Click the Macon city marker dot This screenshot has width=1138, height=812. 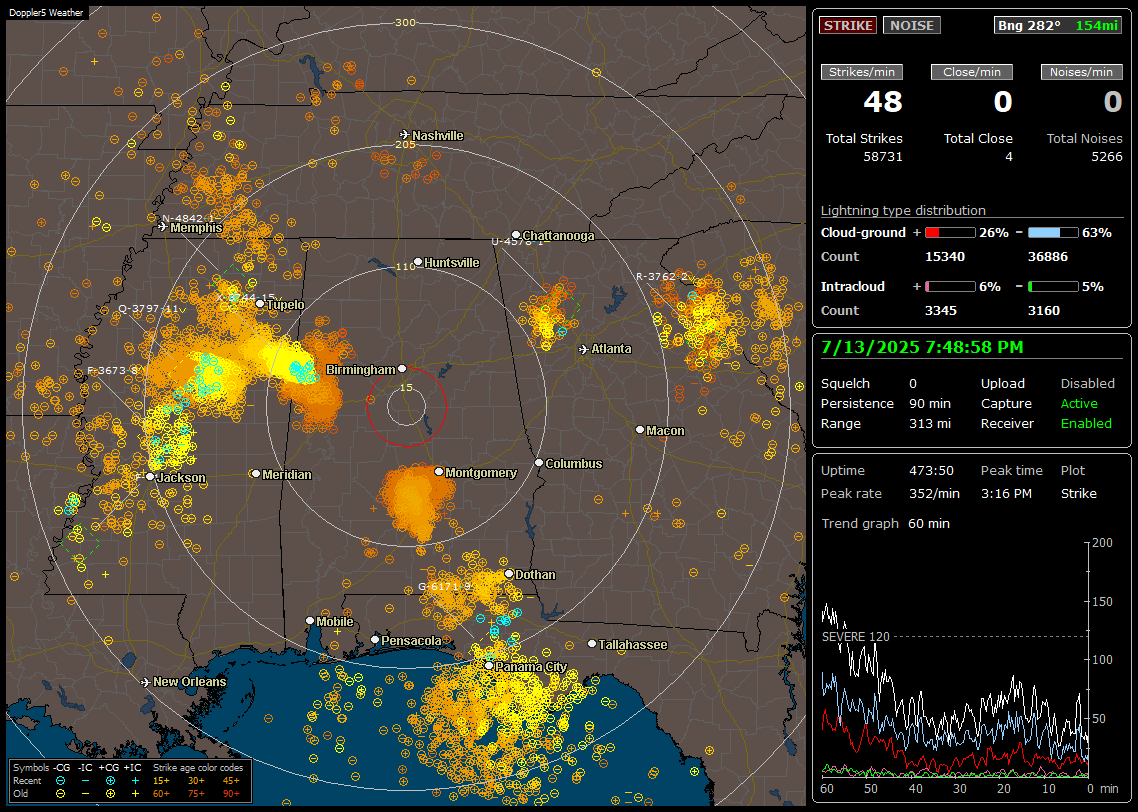pos(640,430)
